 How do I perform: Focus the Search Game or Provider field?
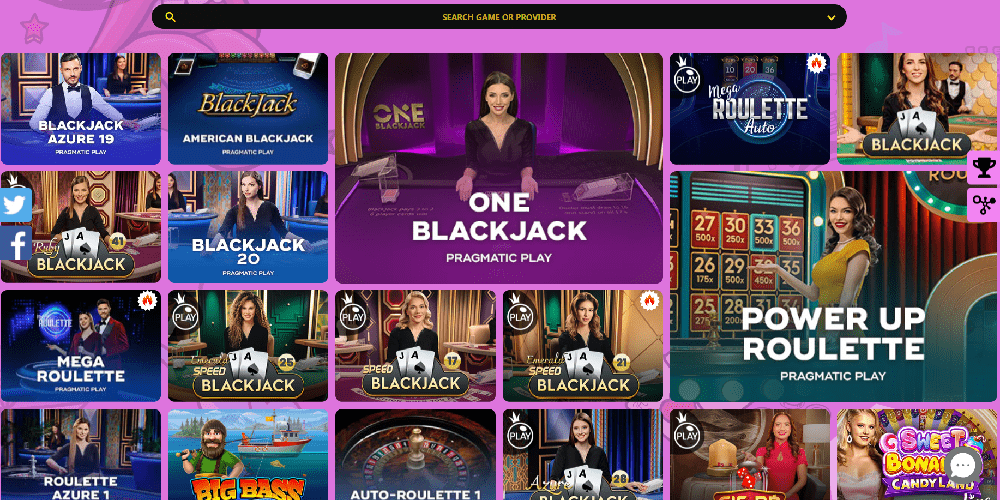click(499, 17)
